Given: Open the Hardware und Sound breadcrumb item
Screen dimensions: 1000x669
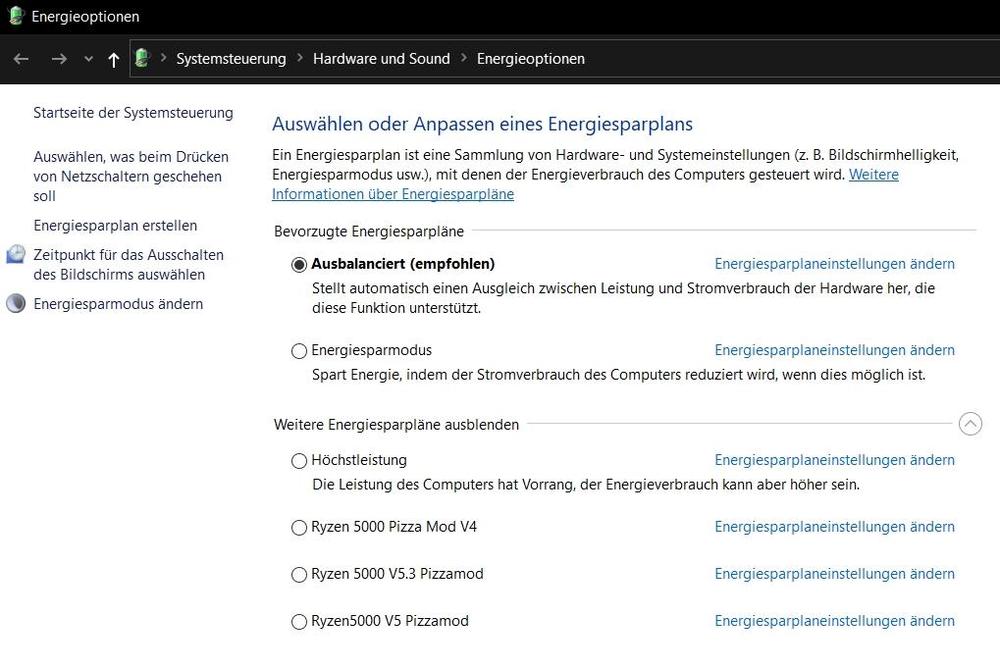Looking at the screenshot, I should [x=381, y=59].
